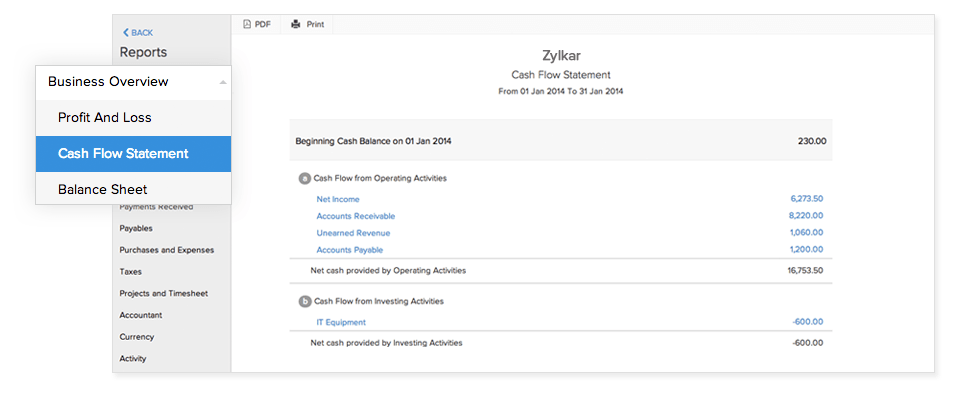Click the PDF export icon

point(247,24)
